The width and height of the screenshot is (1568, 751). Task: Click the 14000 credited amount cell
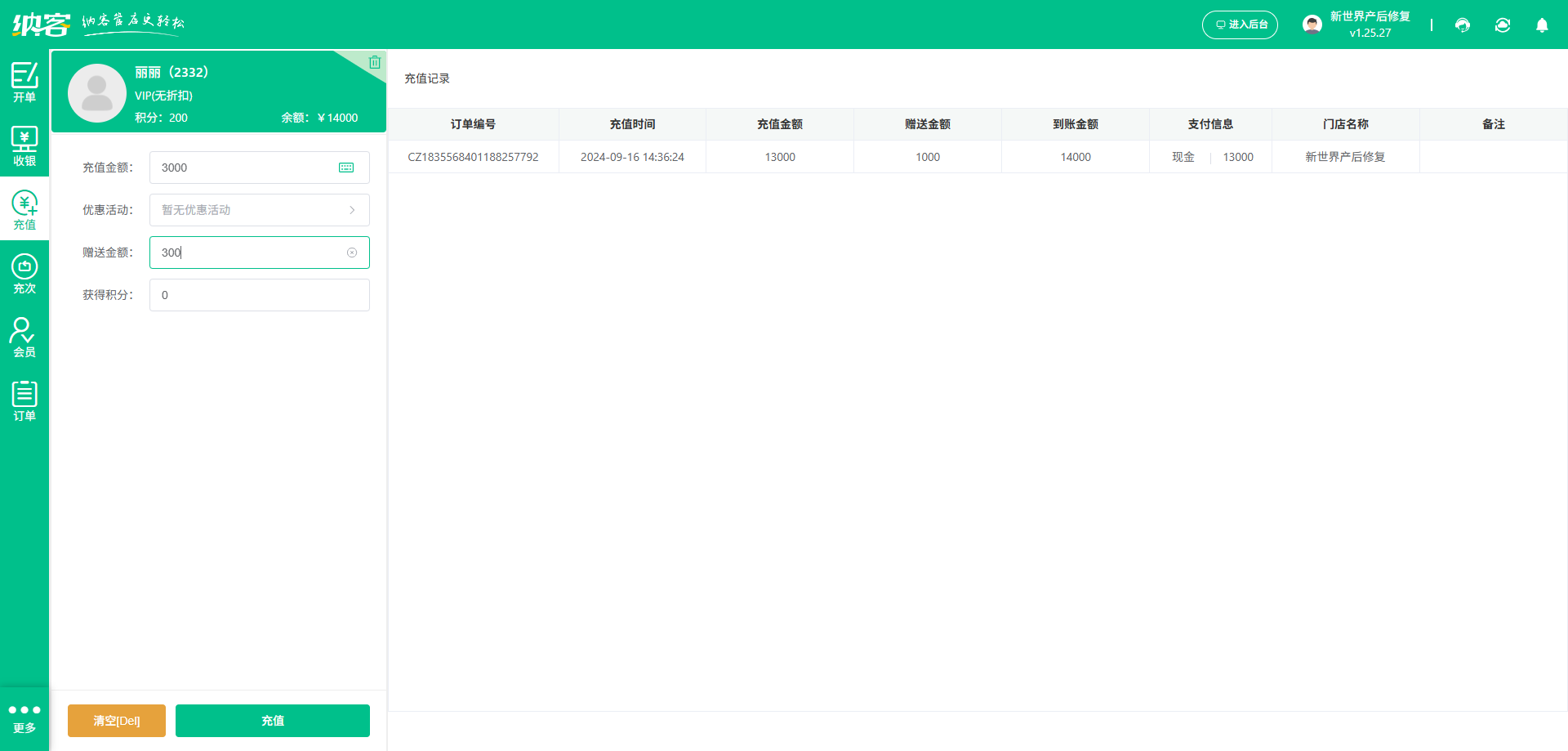coord(1076,157)
